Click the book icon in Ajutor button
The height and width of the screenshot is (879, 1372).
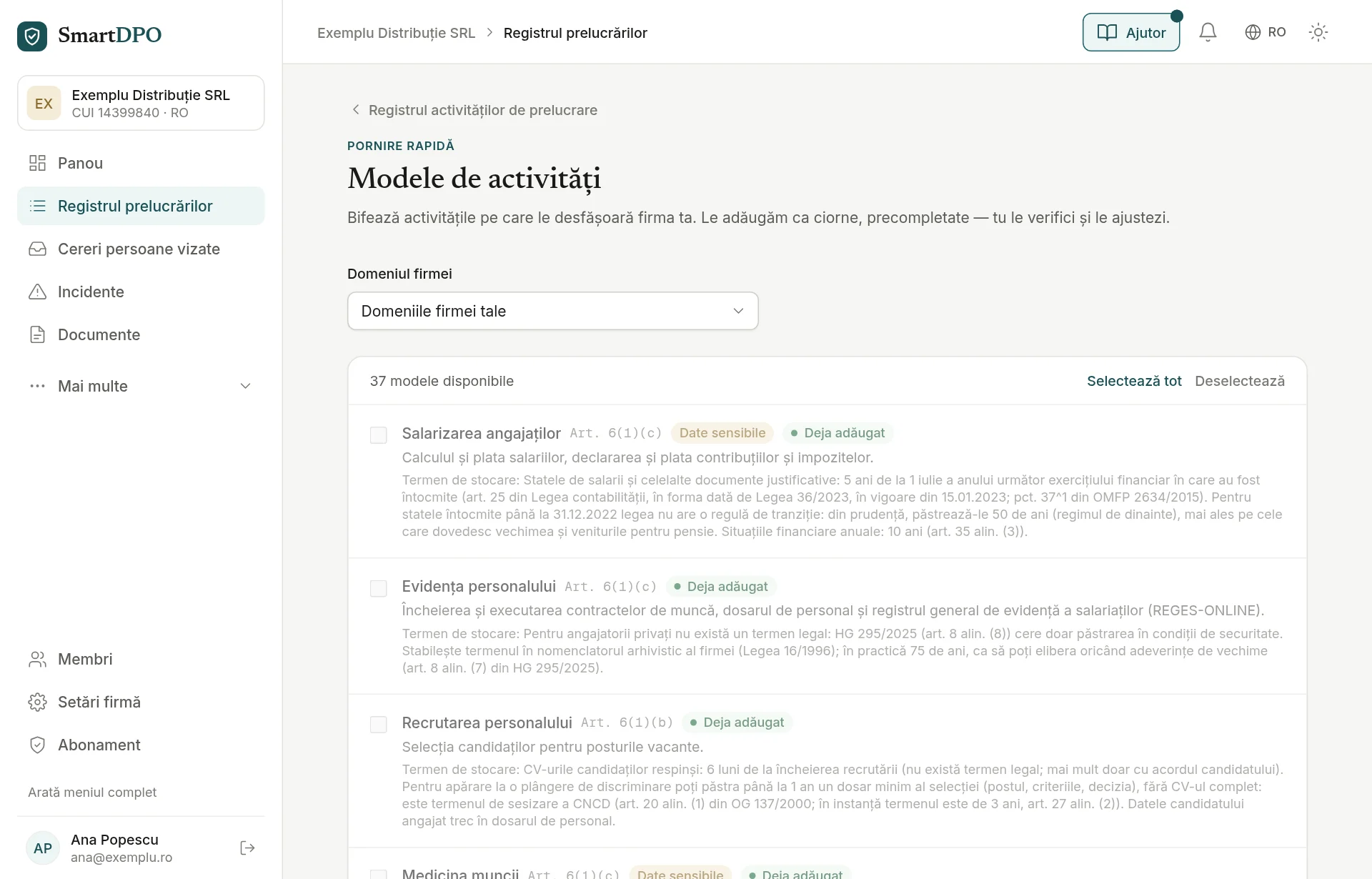(1107, 32)
